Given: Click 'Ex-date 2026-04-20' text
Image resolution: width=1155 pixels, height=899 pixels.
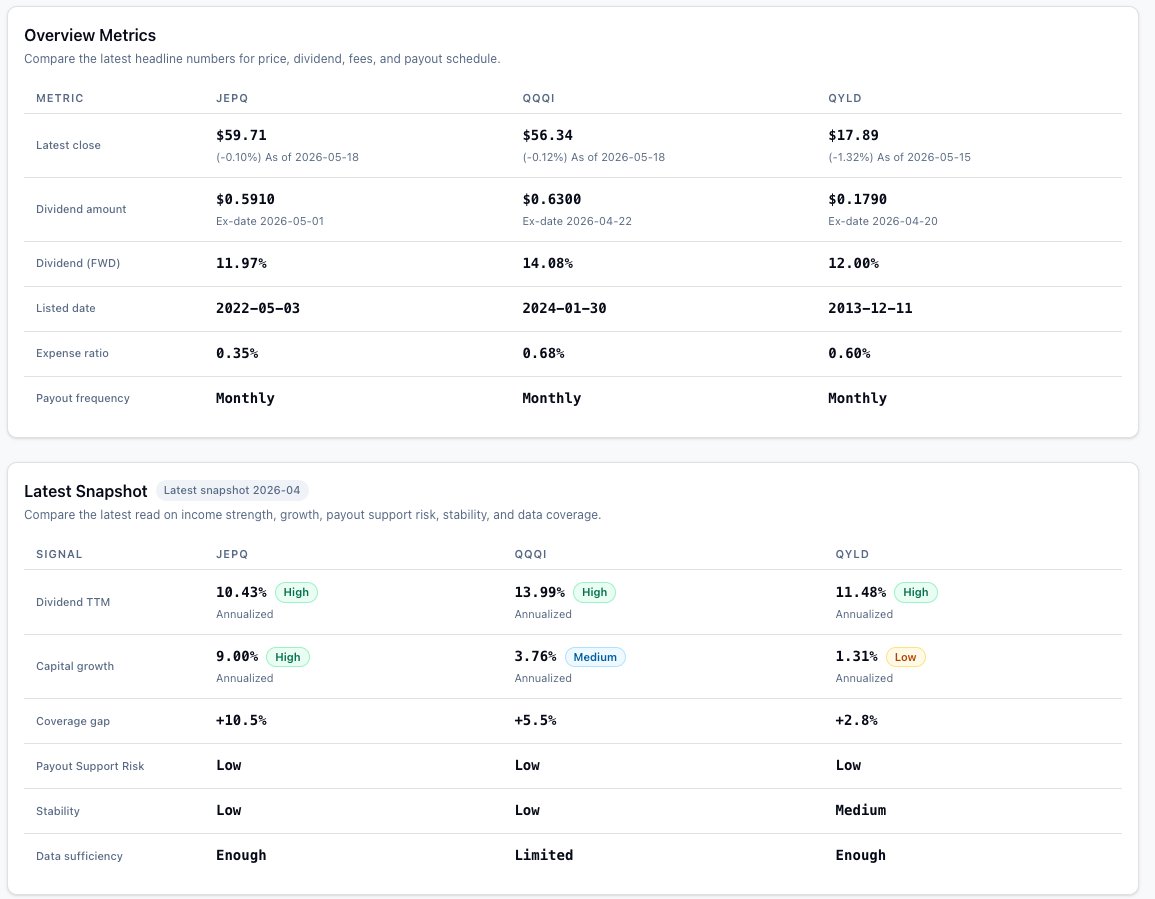Looking at the screenshot, I should [882, 221].
